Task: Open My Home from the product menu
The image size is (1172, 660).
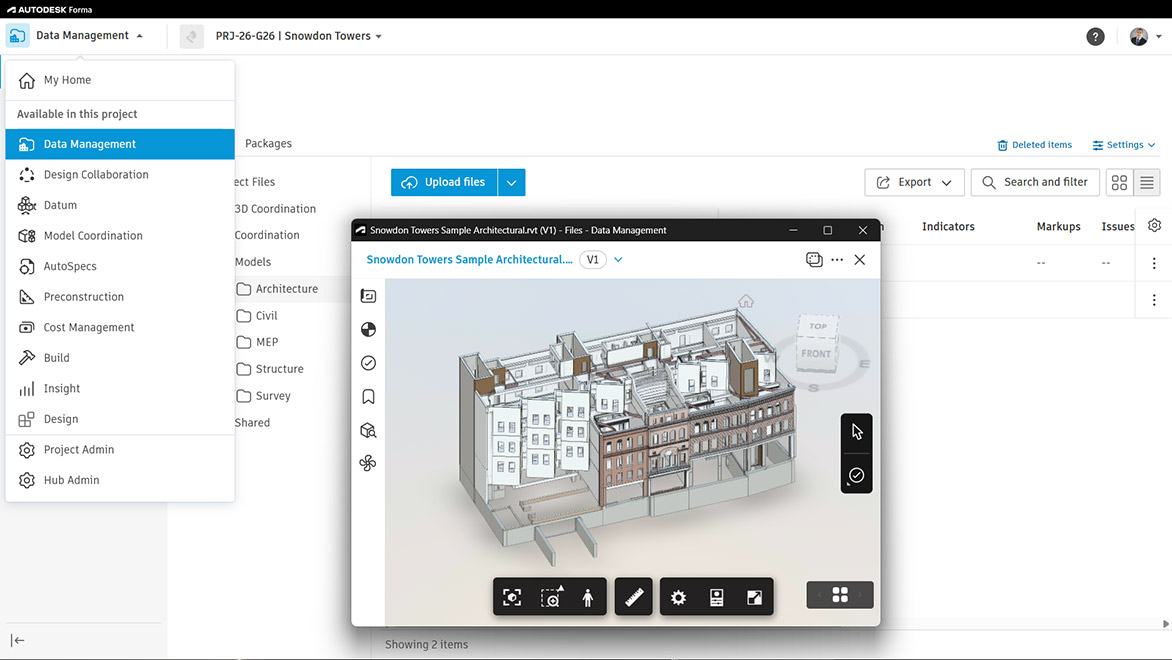Action: tap(120, 80)
